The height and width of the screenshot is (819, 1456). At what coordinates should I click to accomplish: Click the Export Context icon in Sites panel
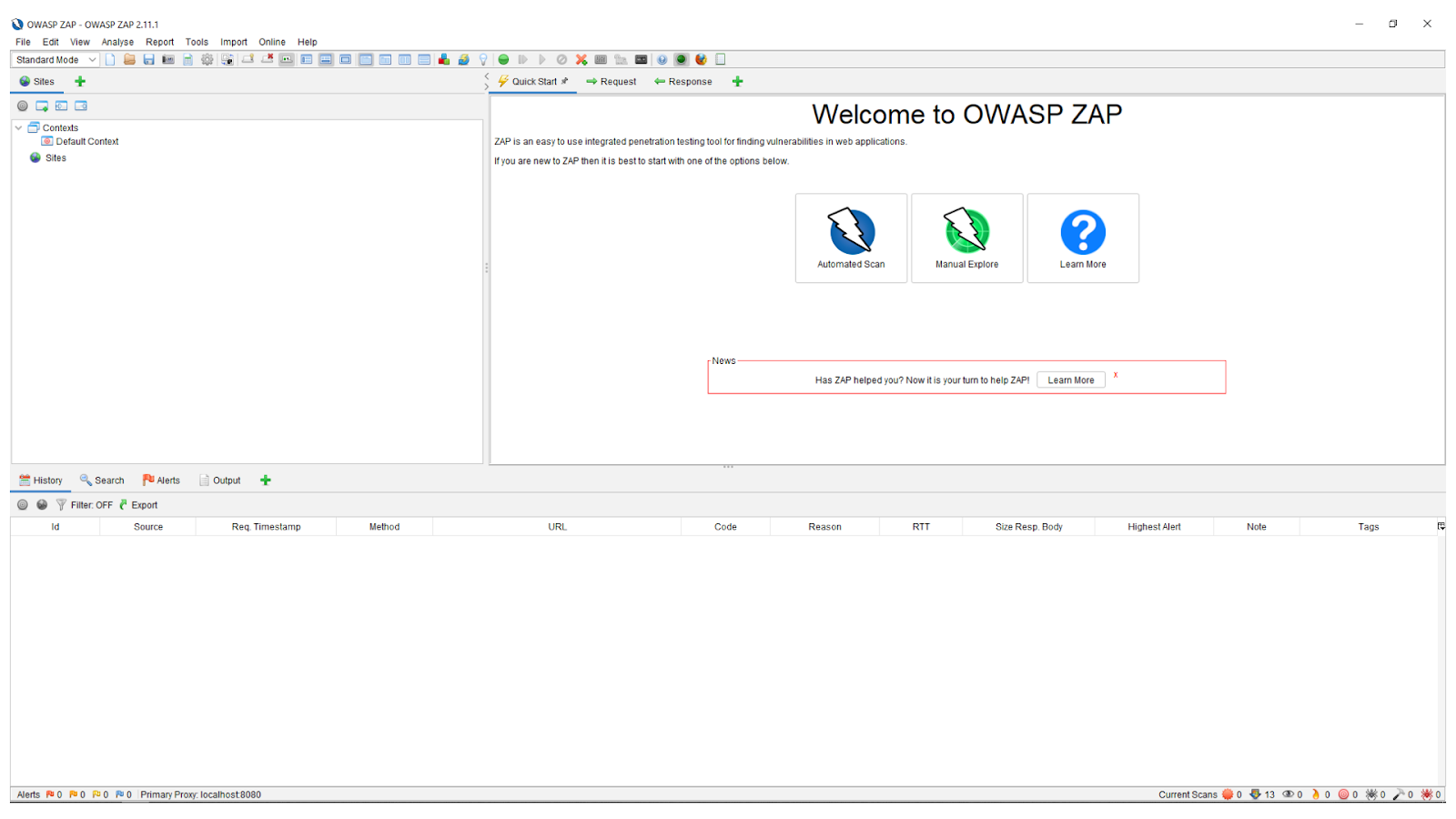point(81,106)
